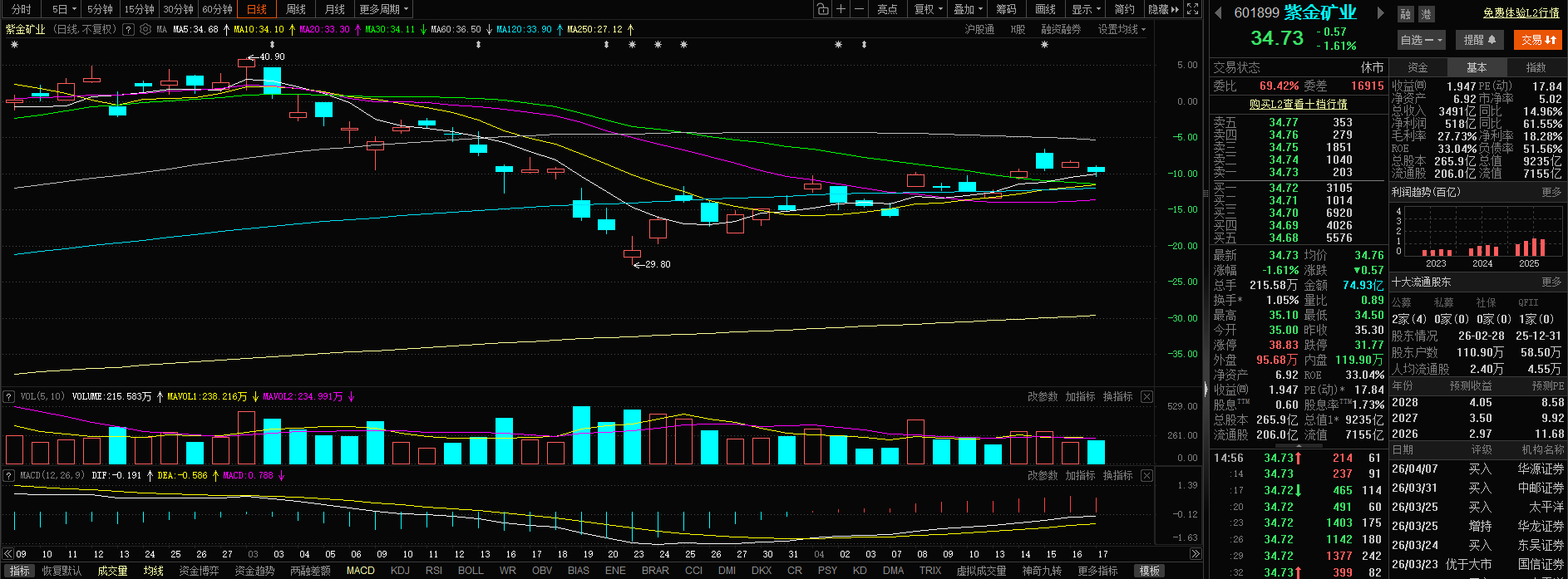
Task: Click the 40.90 high price label
Action: [272, 56]
